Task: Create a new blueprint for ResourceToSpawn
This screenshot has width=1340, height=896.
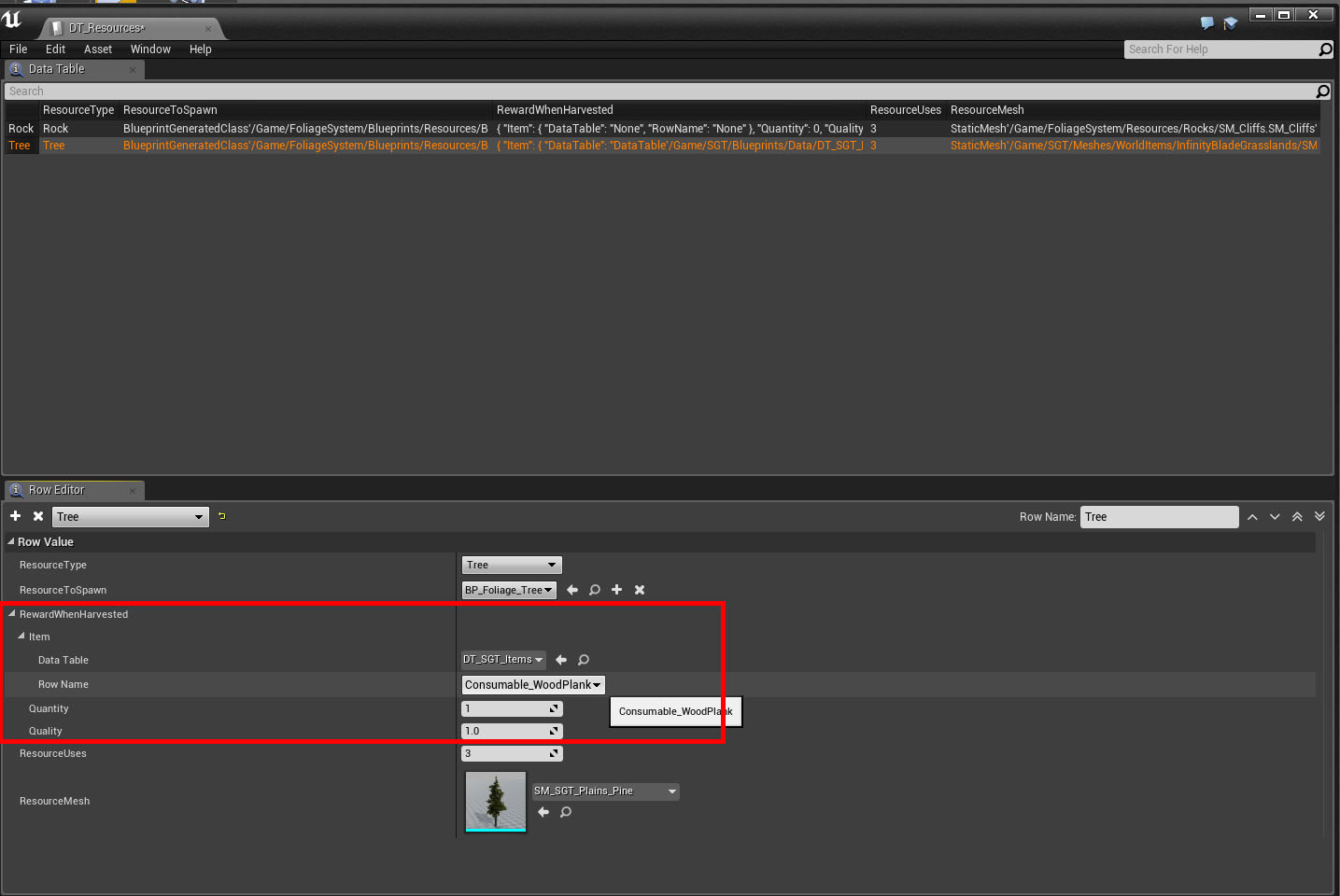Action: click(x=616, y=590)
